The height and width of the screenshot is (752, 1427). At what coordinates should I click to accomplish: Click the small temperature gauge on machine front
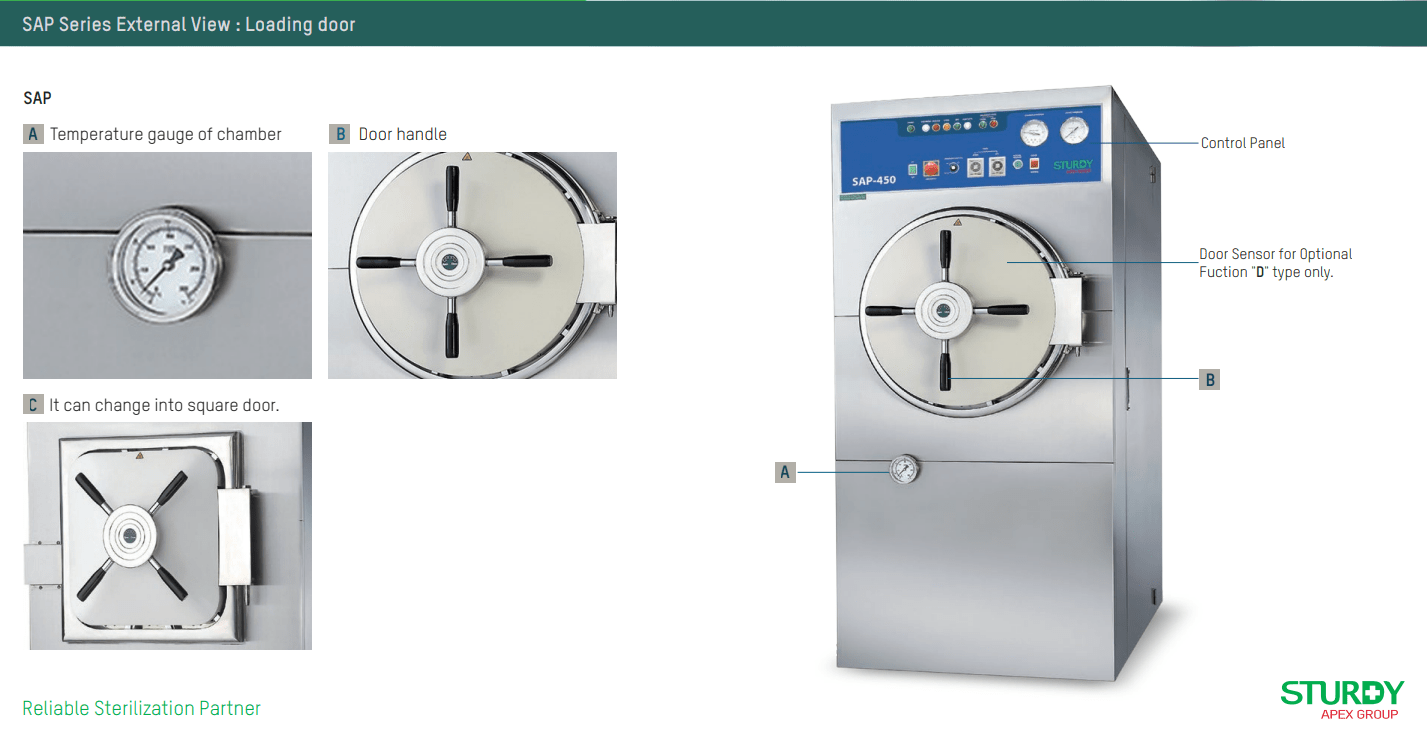click(903, 469)
